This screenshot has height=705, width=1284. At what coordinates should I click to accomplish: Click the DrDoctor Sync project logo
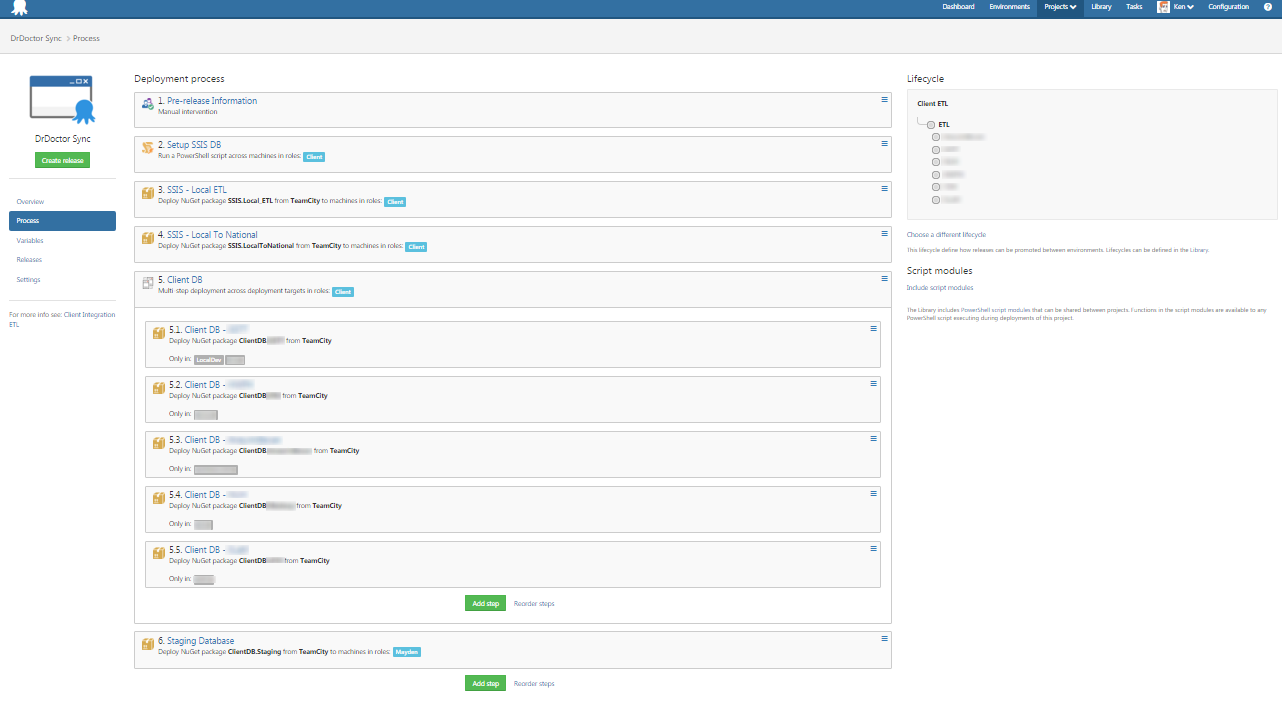(62, 99)
